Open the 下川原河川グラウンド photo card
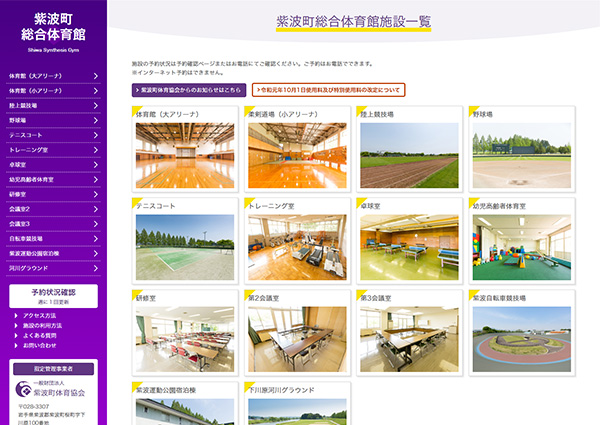This screenshot has height=425, width=600. pos(297,404)
